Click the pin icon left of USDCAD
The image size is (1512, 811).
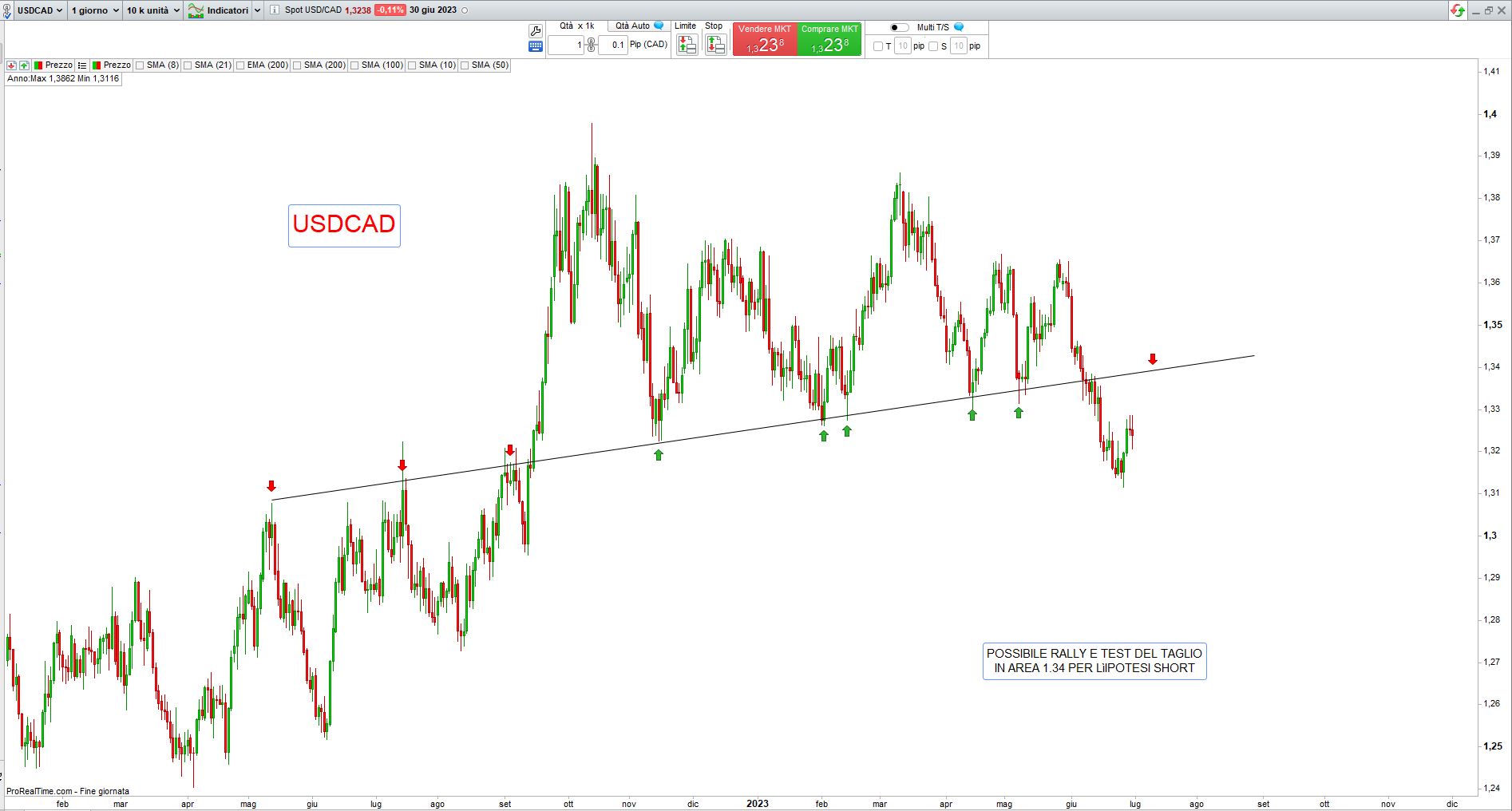pos(7,10)
